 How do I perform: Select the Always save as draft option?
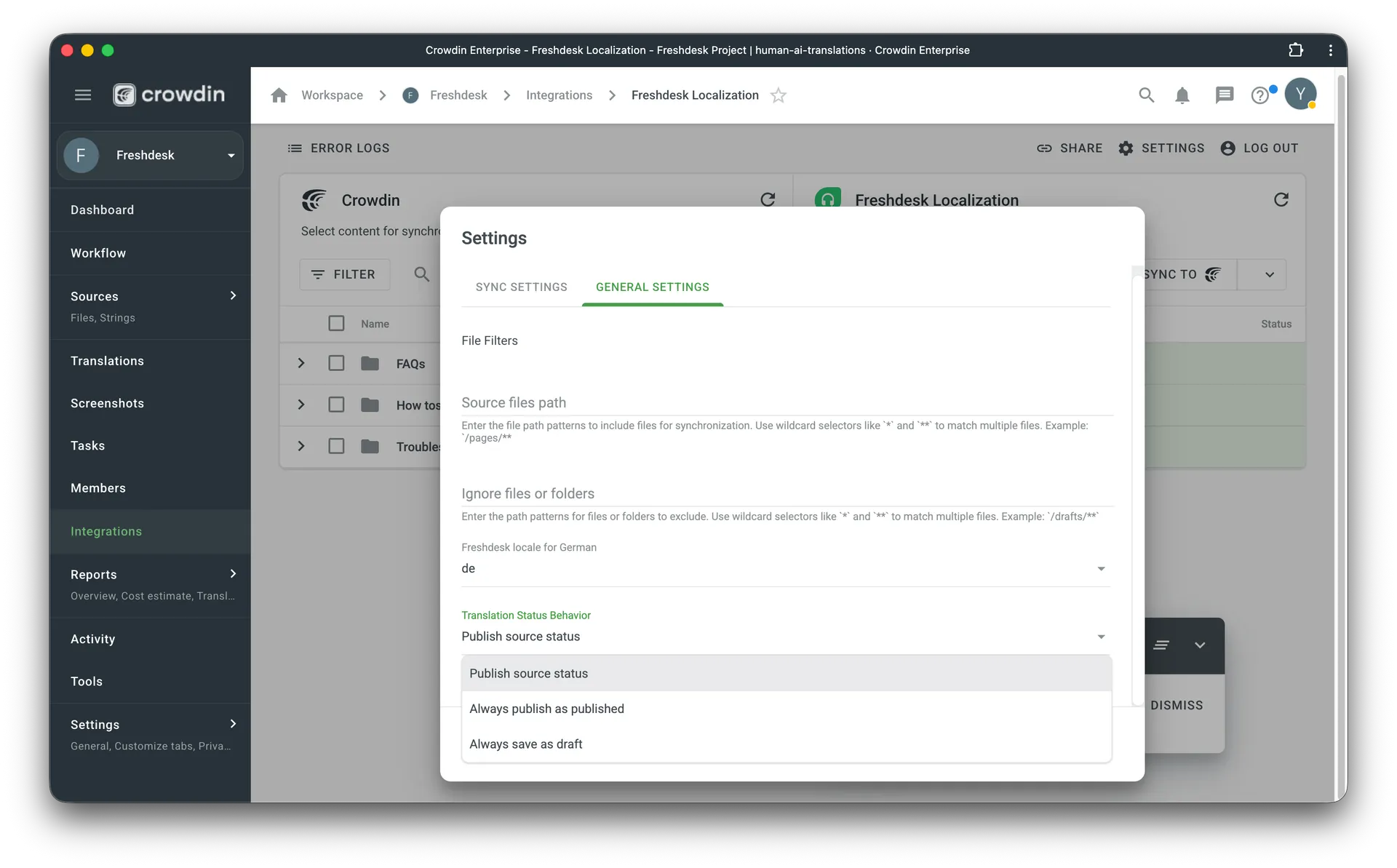[x=526, y=744]
